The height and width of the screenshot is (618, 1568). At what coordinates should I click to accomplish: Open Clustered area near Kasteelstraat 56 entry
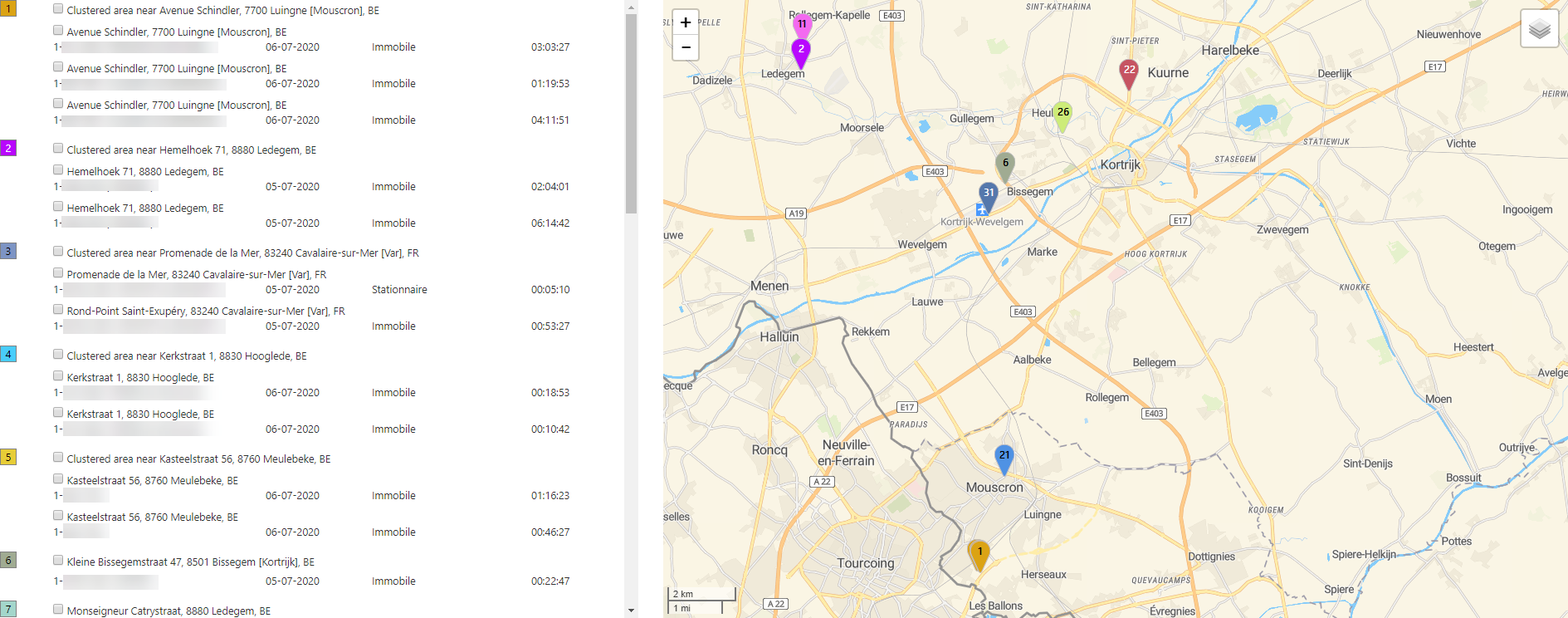click(198, 459)
